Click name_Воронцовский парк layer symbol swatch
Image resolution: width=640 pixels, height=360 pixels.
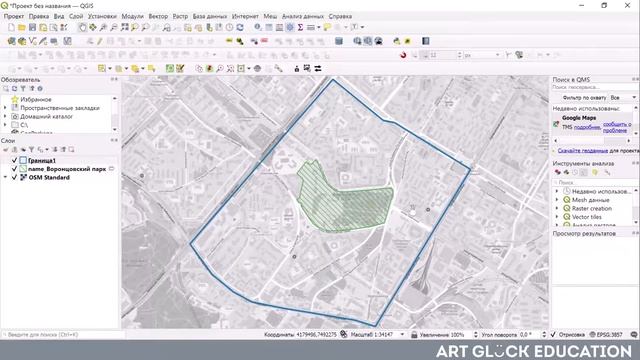point(23,169)
